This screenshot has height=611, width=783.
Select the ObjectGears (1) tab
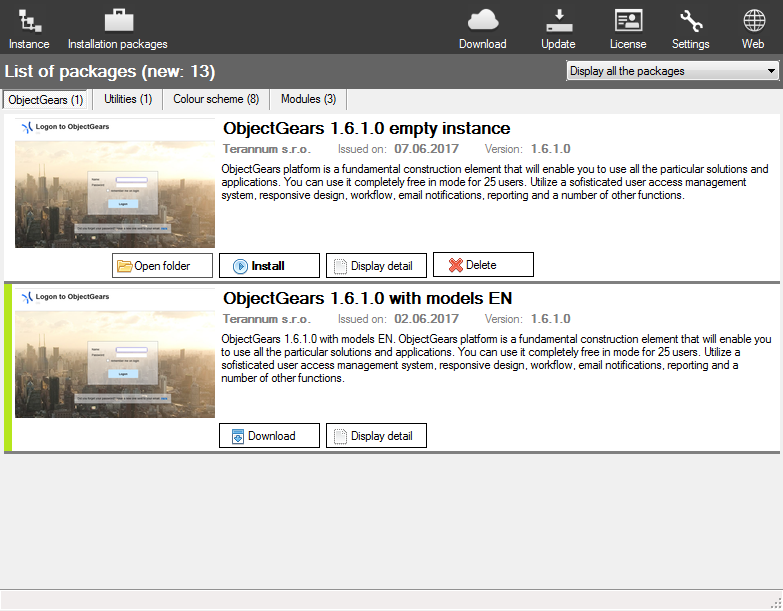(45, 99)
